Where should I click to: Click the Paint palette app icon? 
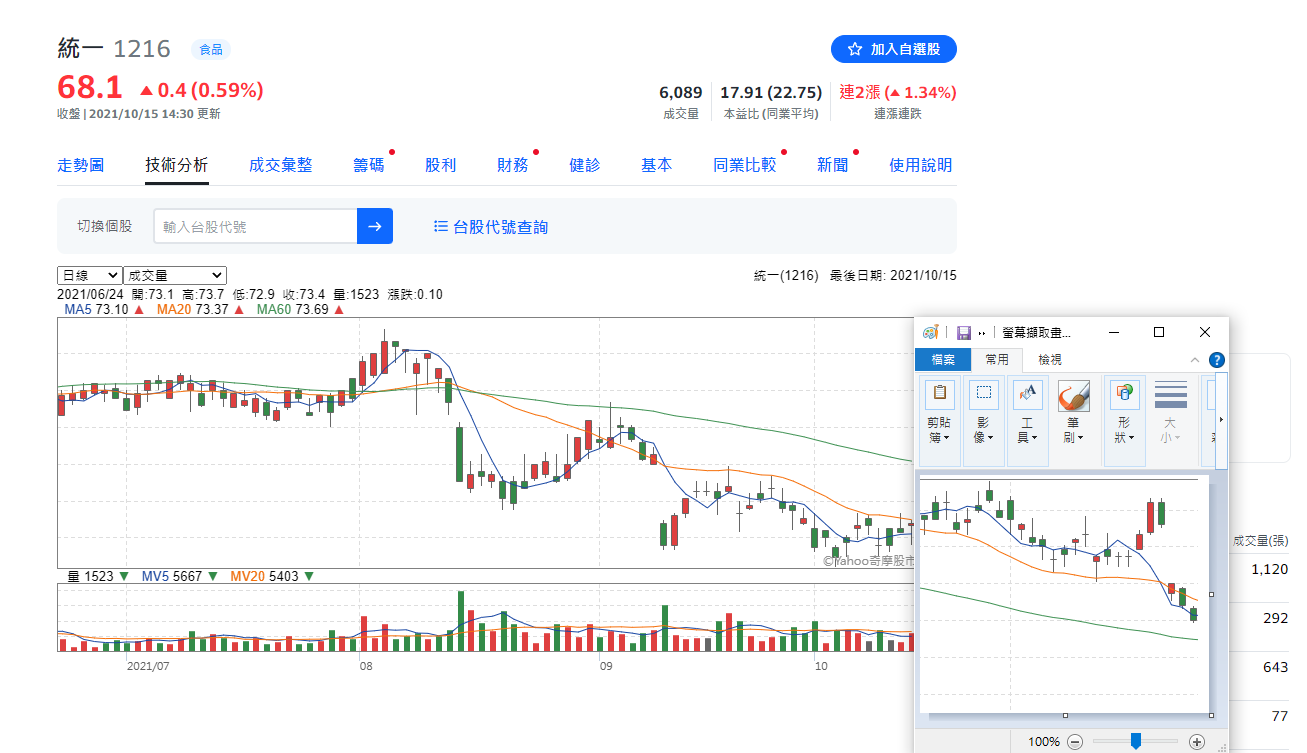click(930, 332)
